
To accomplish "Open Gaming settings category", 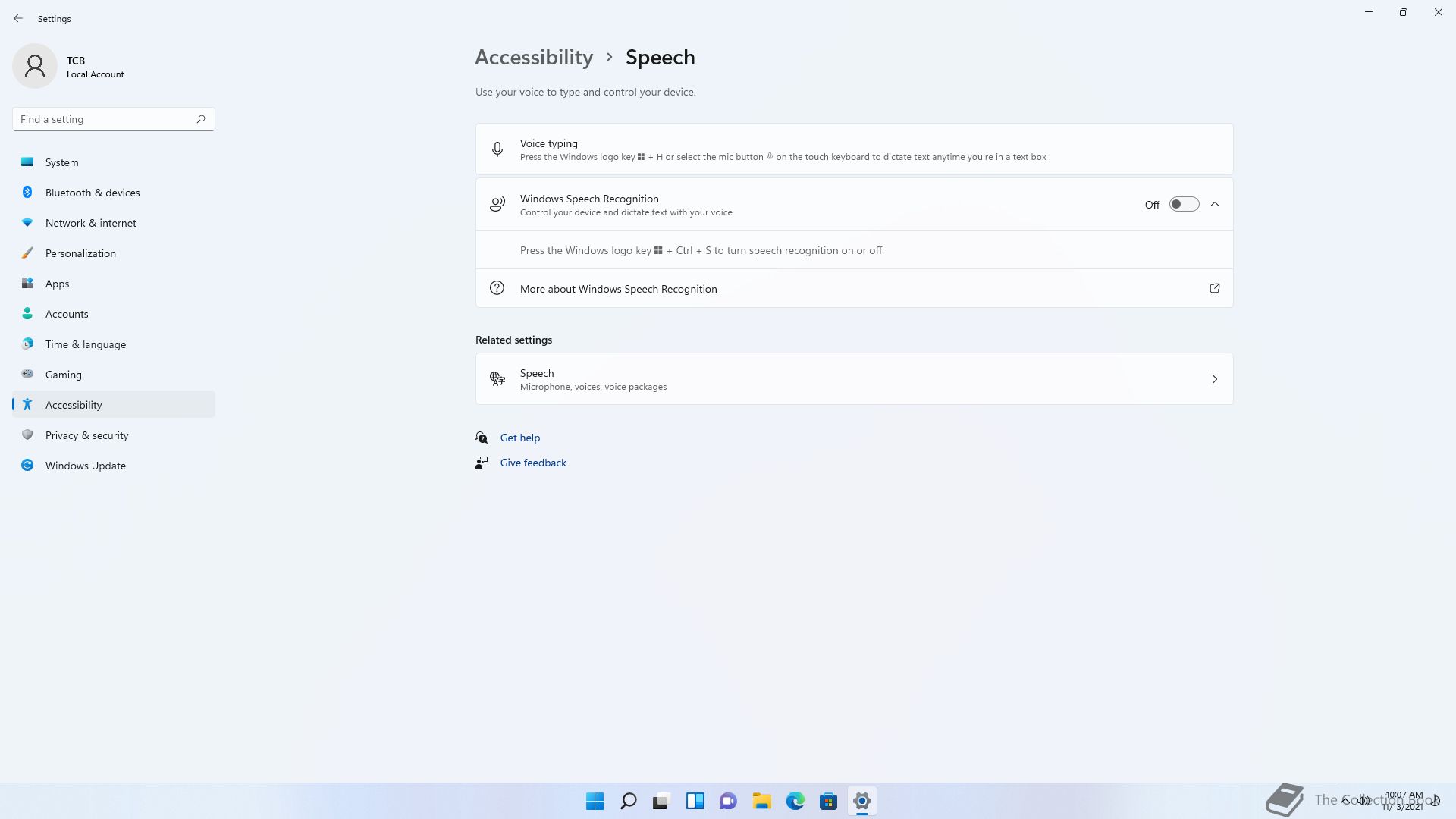I will coord(114,375).
